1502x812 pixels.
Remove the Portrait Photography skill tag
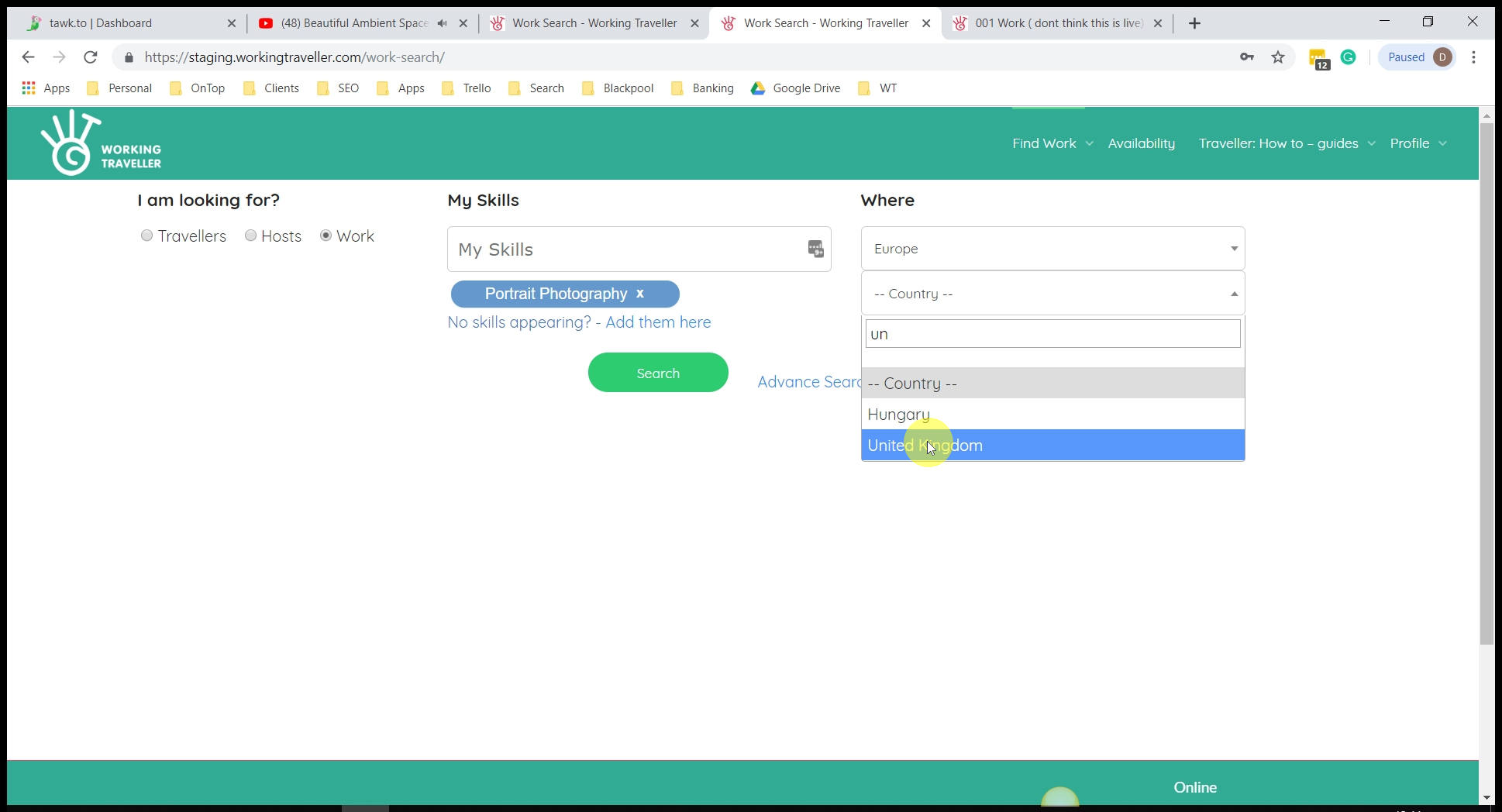pos(640,294)
